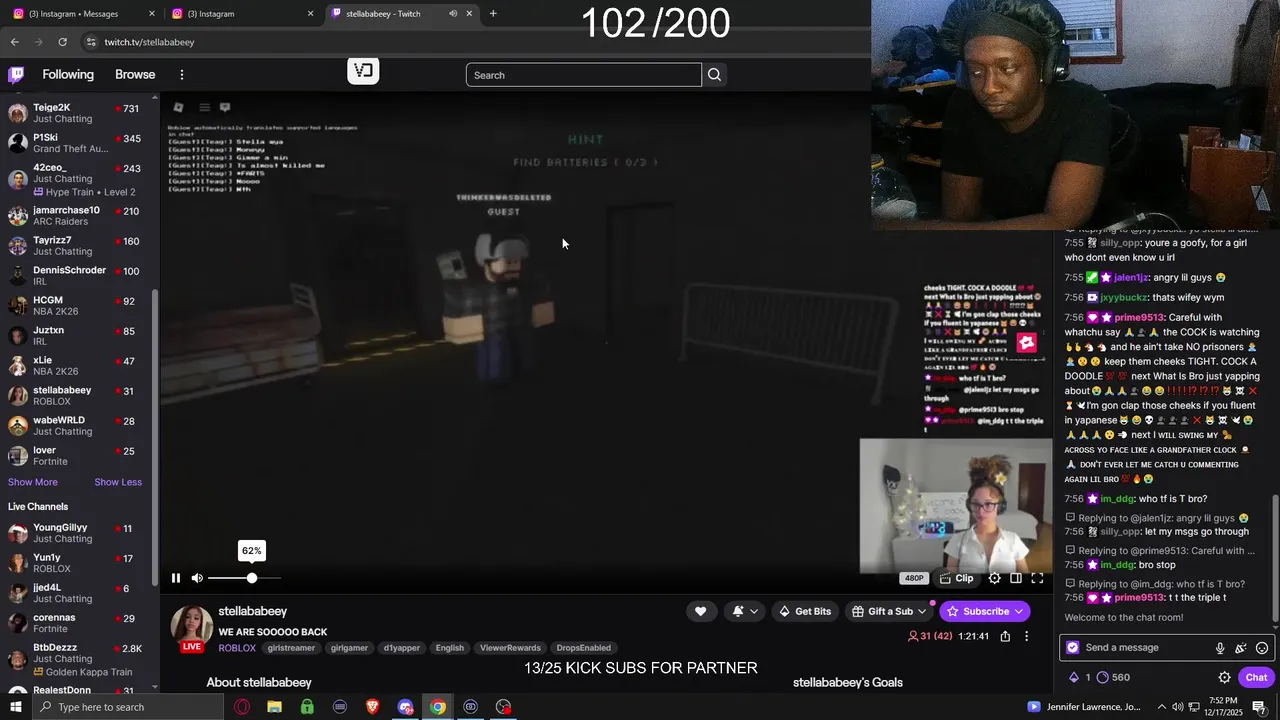1280x720 pixels.
Task: Click the Windows taskbar search box
Action: 130,707
